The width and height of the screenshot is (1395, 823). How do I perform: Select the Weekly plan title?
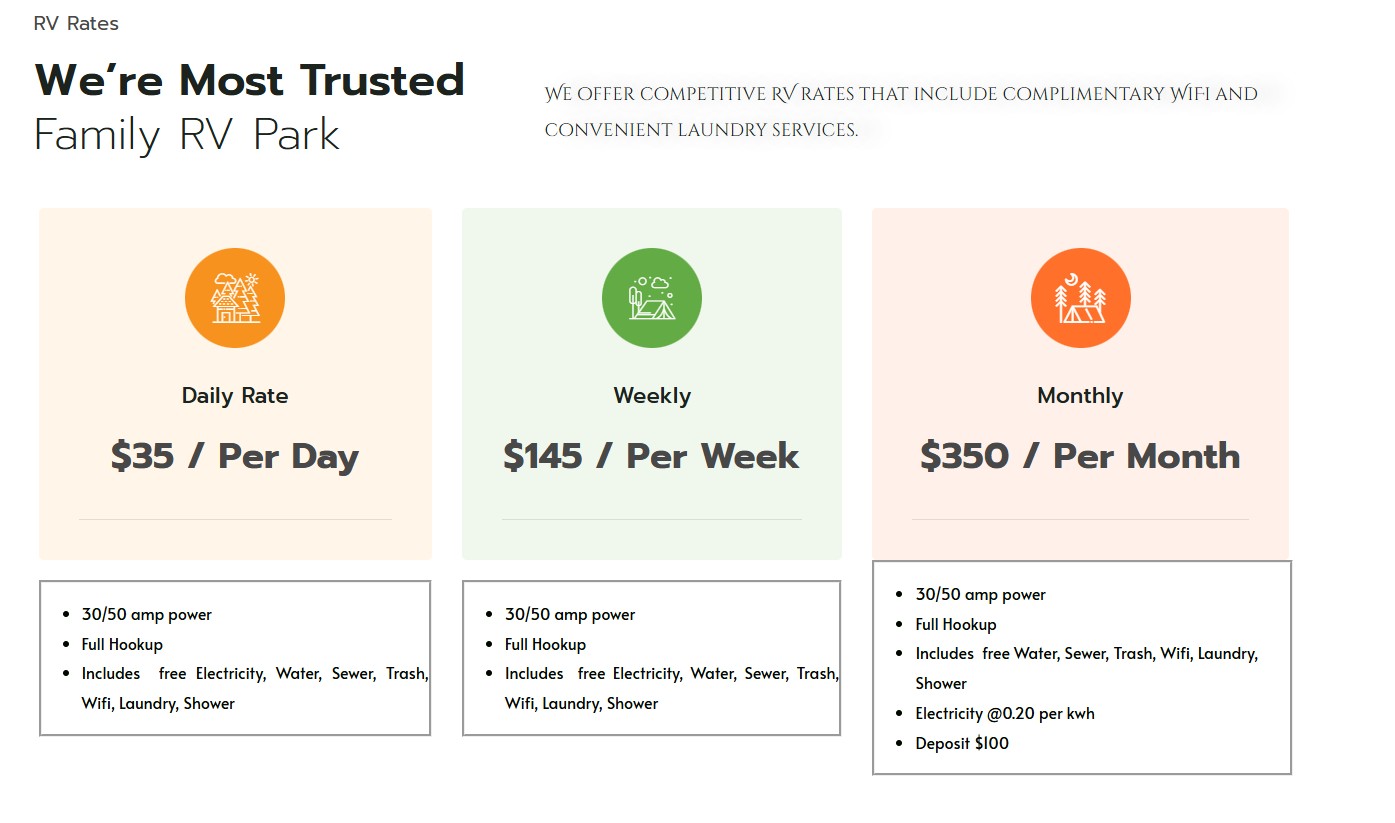pos(652,396)
